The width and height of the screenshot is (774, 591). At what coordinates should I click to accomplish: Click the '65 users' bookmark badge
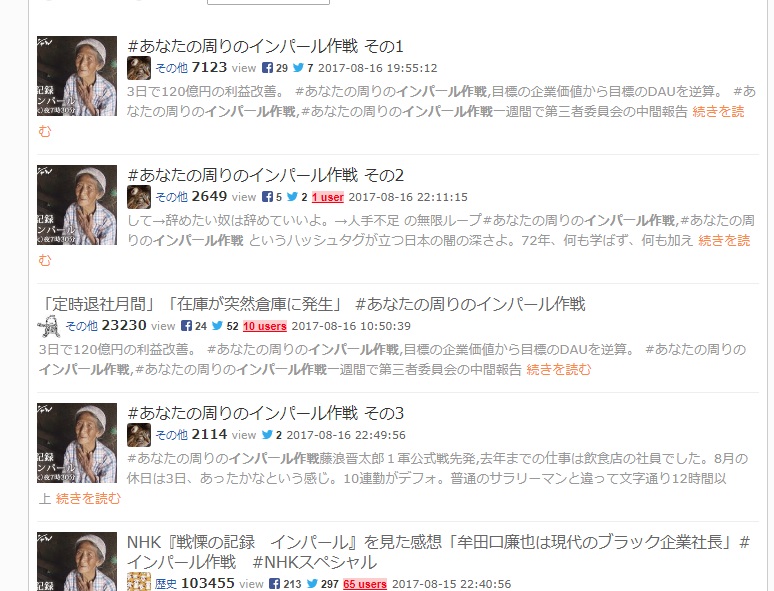tap(365, 584)
